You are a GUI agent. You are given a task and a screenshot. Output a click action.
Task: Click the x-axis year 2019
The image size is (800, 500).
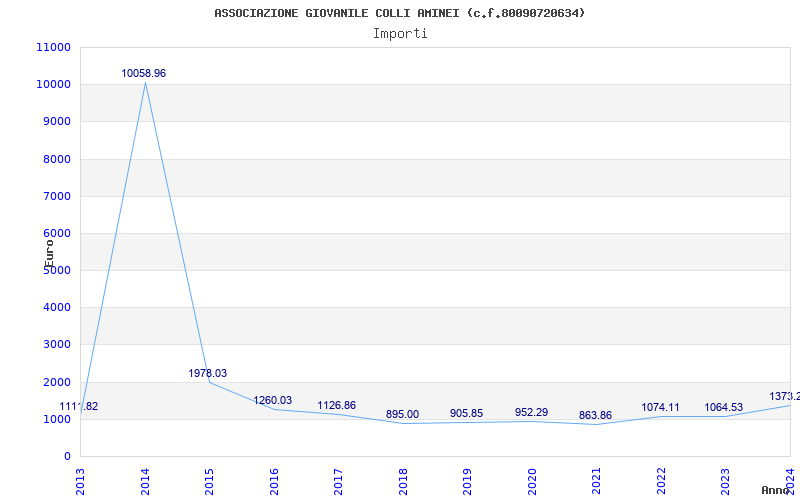pos(467,481)
